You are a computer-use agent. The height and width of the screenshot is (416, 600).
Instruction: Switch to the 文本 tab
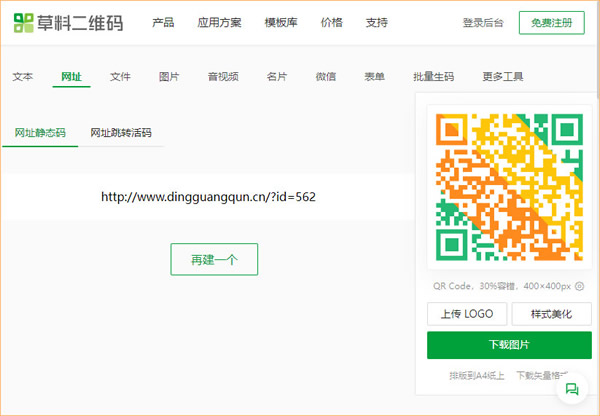click(x=23, y=77)
